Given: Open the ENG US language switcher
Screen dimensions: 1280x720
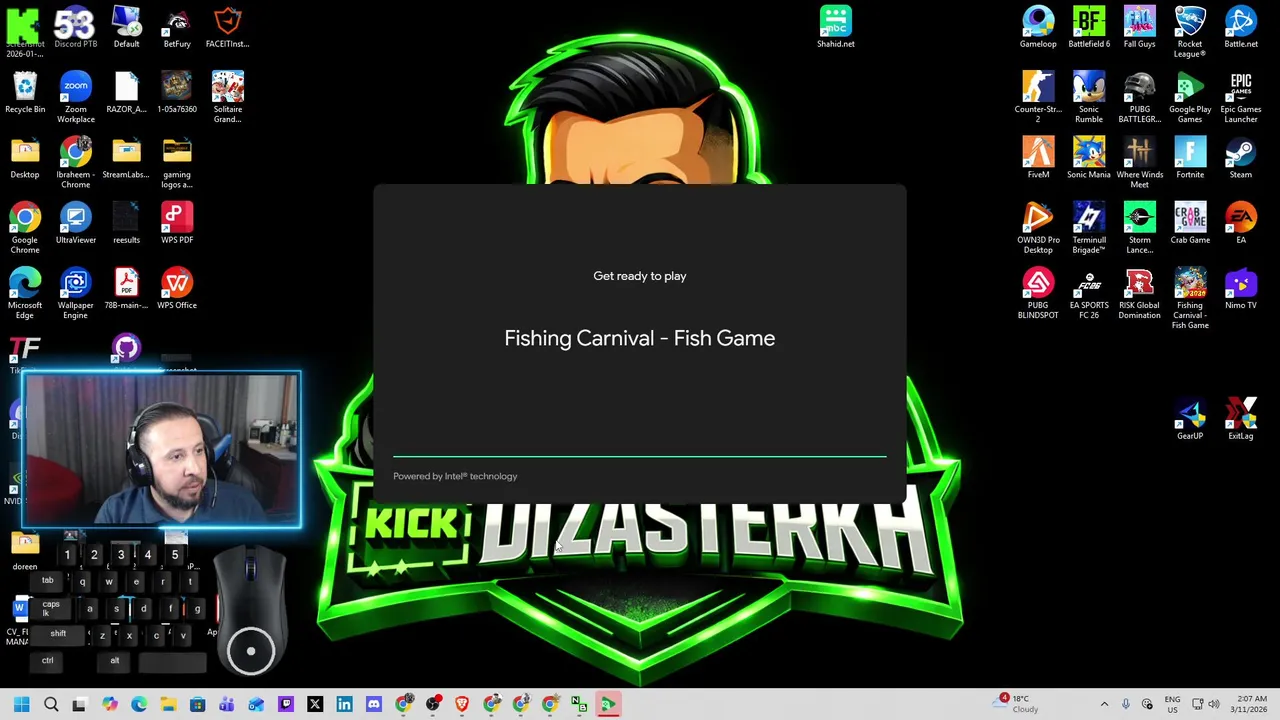Looking at the screenshot, I should (x=1172, y=705).
